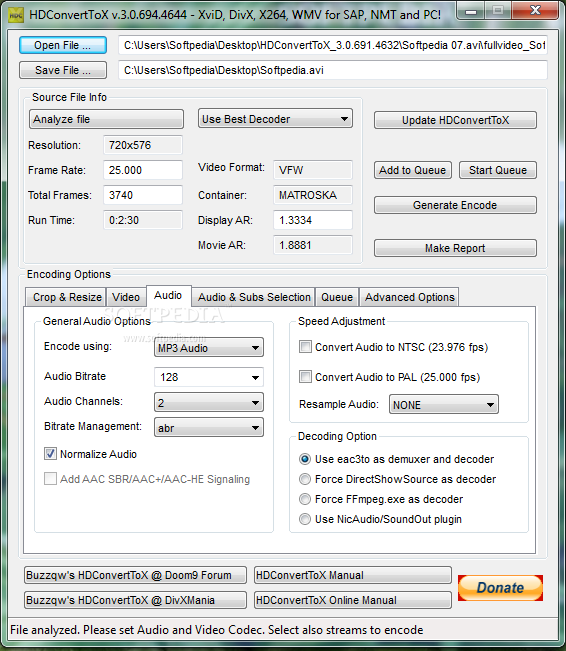Open the Advanced Options tab

pyautogui.click(x=409, y=297)
